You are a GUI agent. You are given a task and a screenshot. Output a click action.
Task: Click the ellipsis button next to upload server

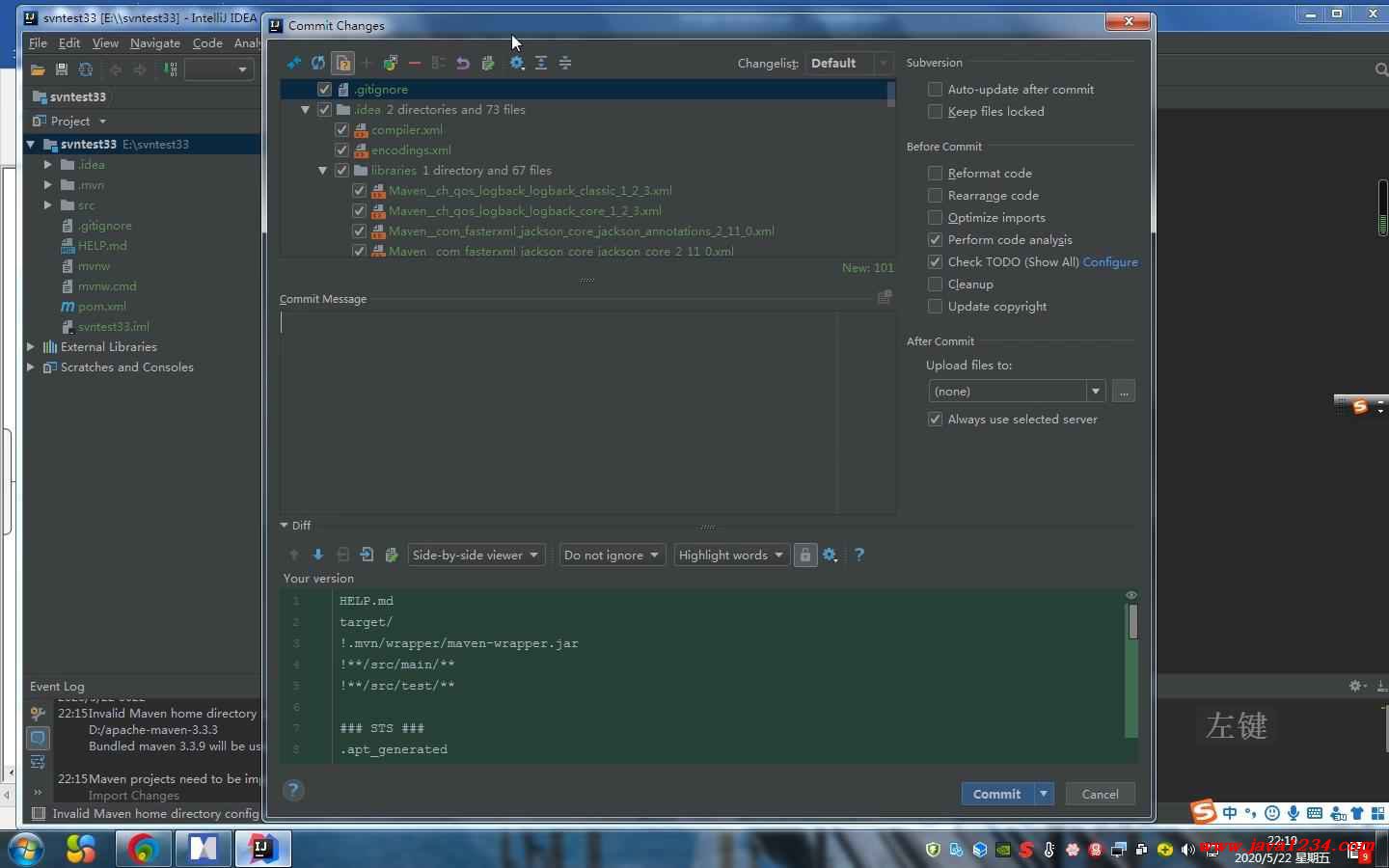[1123, 391]
